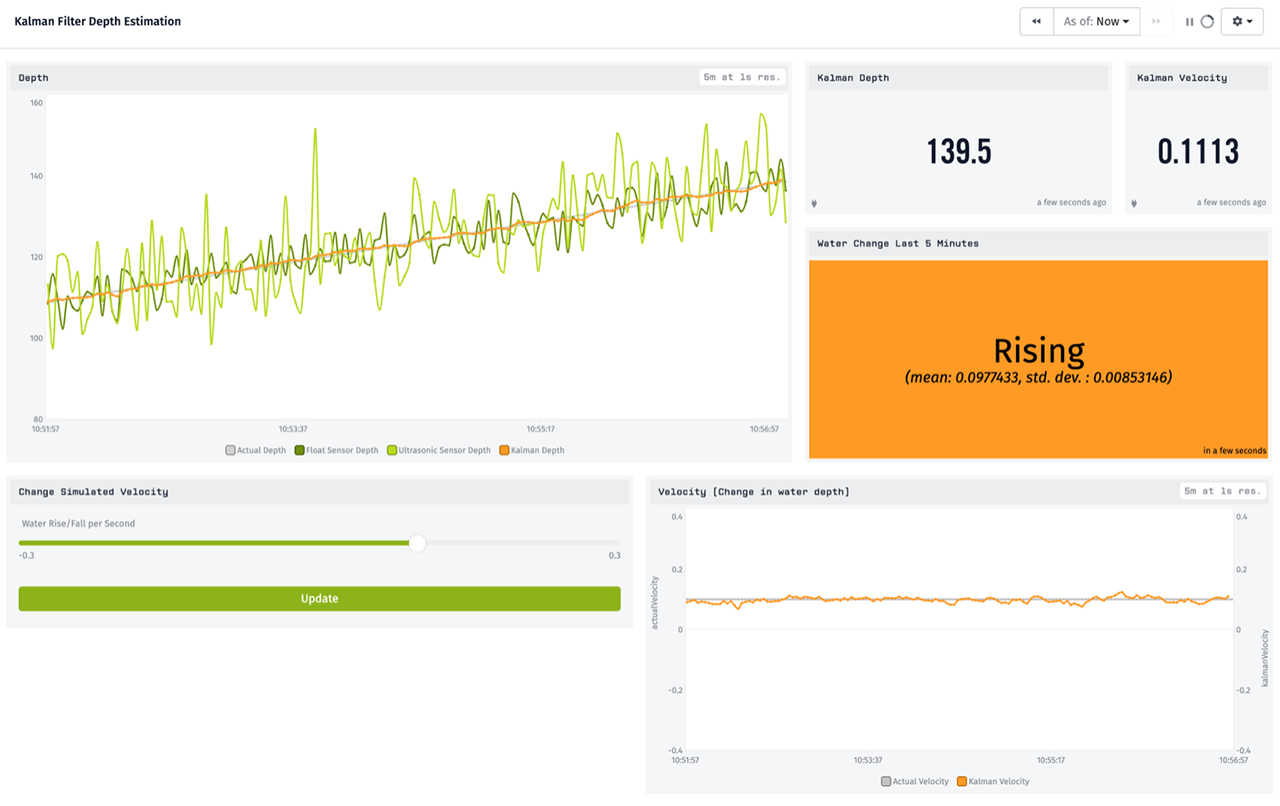Image resolution: width=1280 pixels, height=806 pixels.
Task: Click the plug icon in Kalman Velocity
Action: (x=1134, y=203)
